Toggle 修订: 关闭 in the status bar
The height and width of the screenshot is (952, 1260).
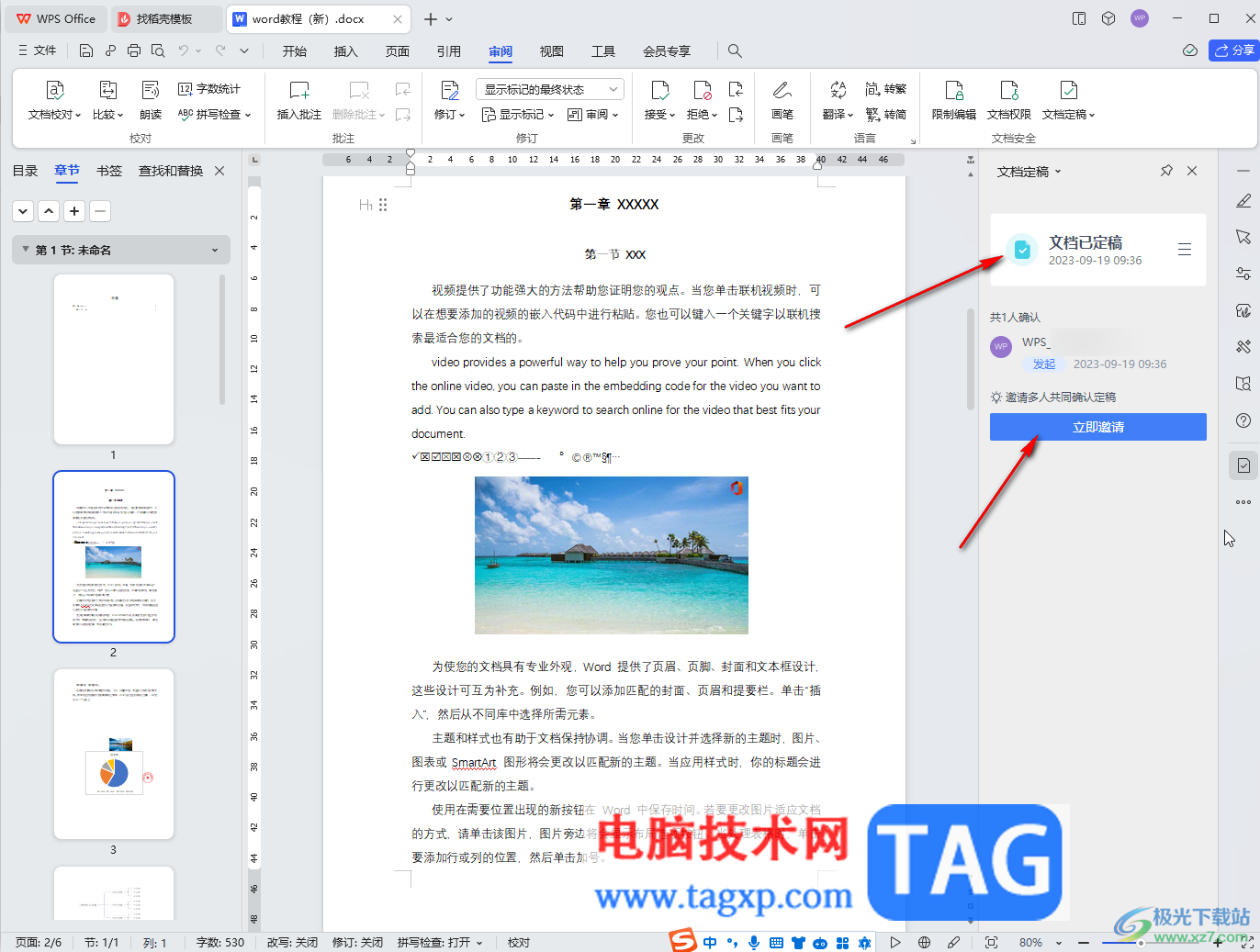[x=357, y=942]
